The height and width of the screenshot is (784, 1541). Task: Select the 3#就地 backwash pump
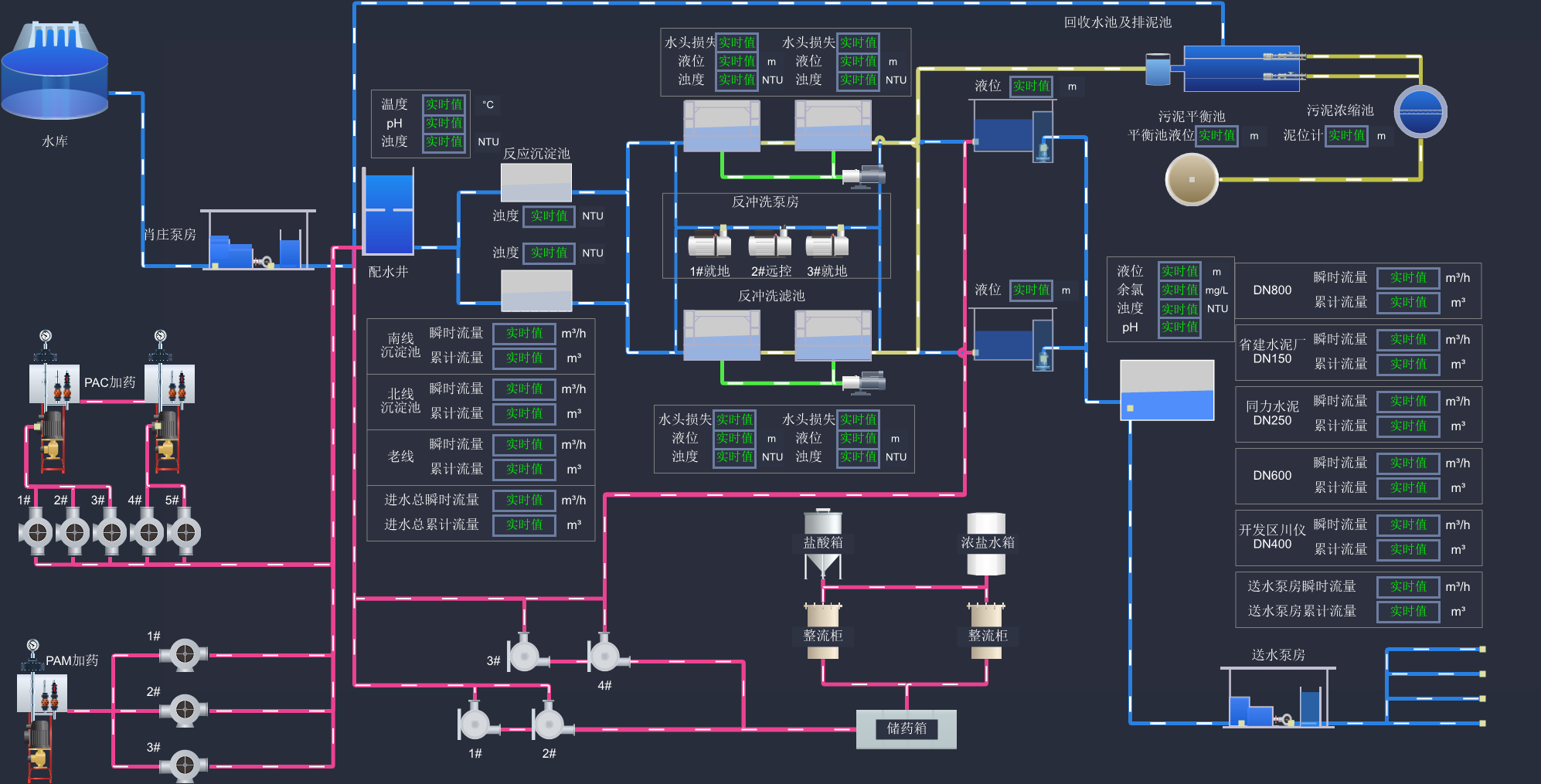tap(827, 244)
